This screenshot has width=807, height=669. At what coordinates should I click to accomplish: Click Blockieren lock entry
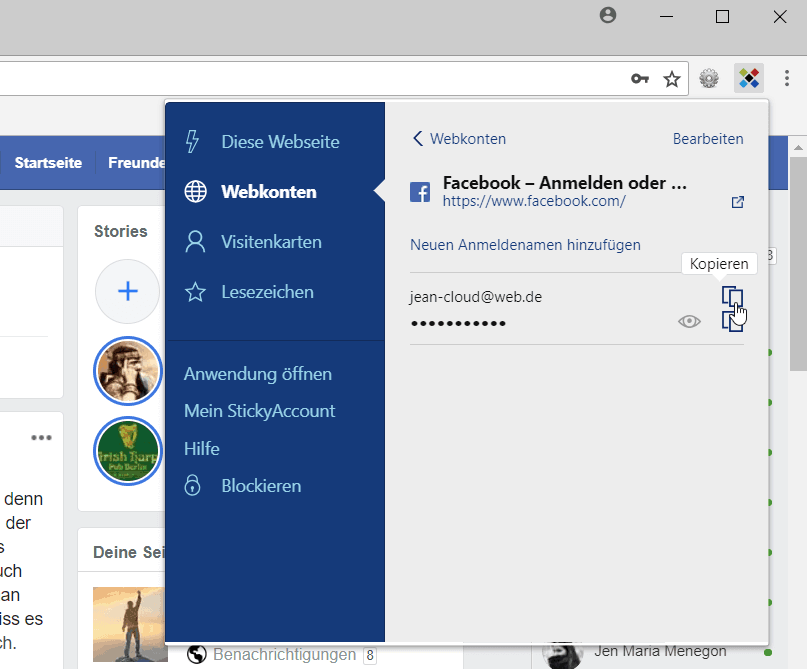(x=261, y=486)
